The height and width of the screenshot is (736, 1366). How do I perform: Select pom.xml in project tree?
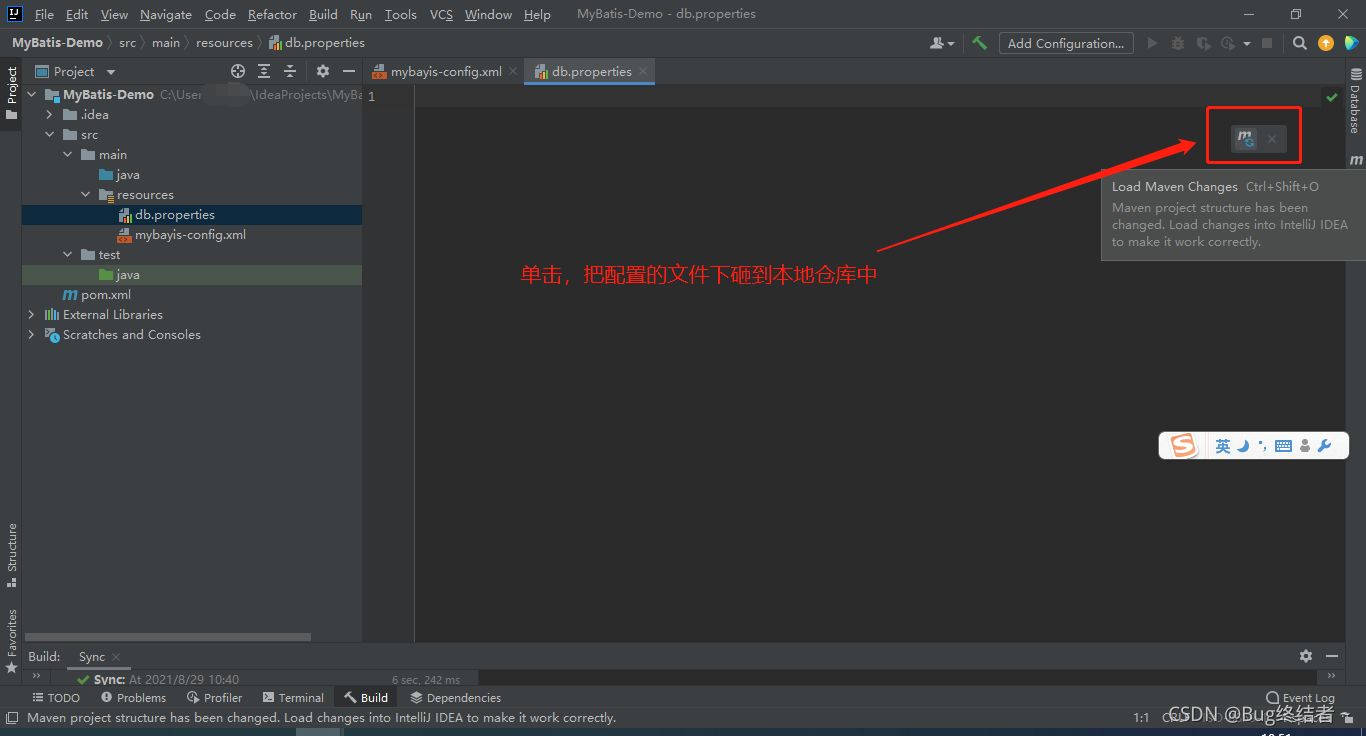coord(106,295)
